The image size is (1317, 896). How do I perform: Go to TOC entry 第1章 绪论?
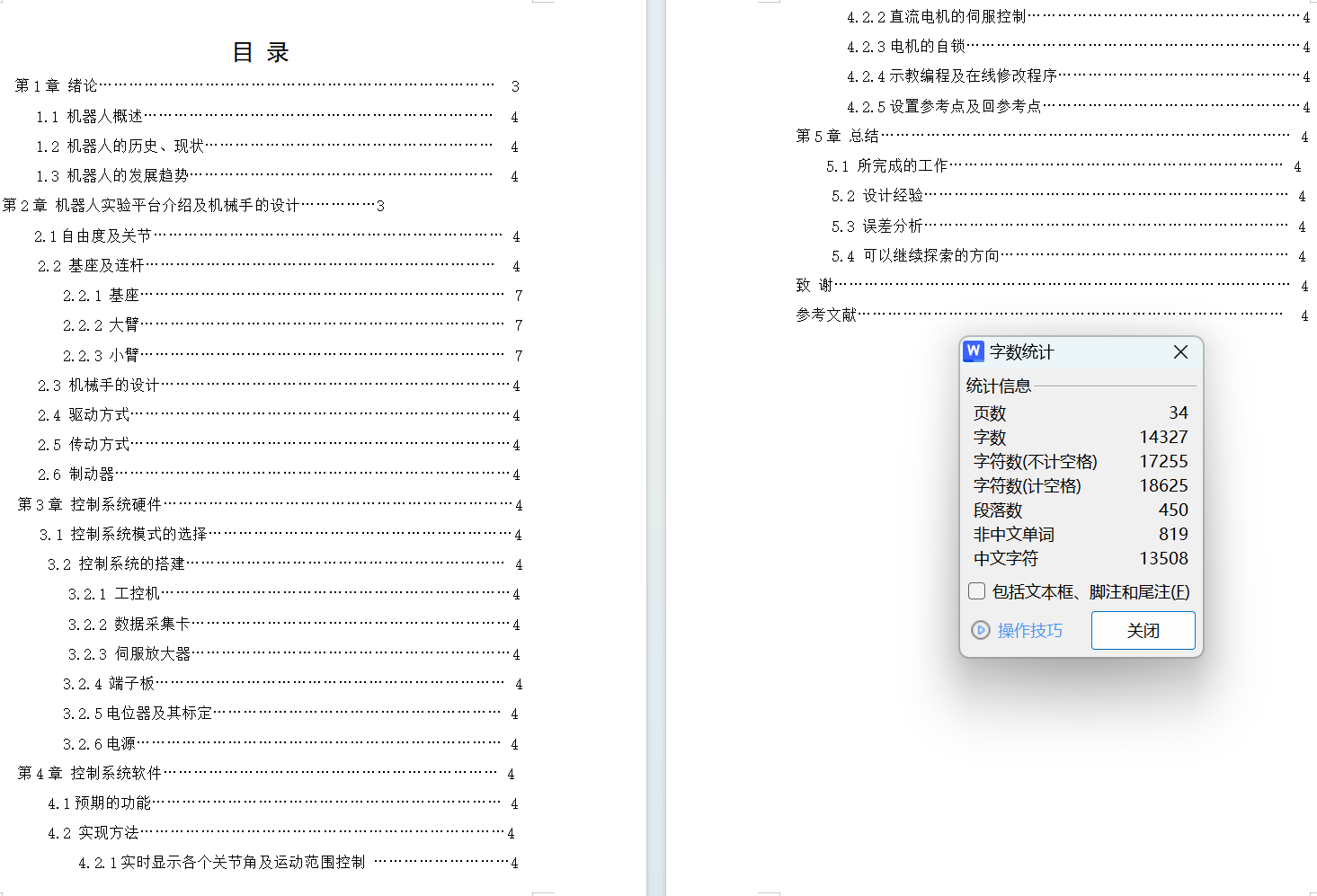(x=267, y=86)
